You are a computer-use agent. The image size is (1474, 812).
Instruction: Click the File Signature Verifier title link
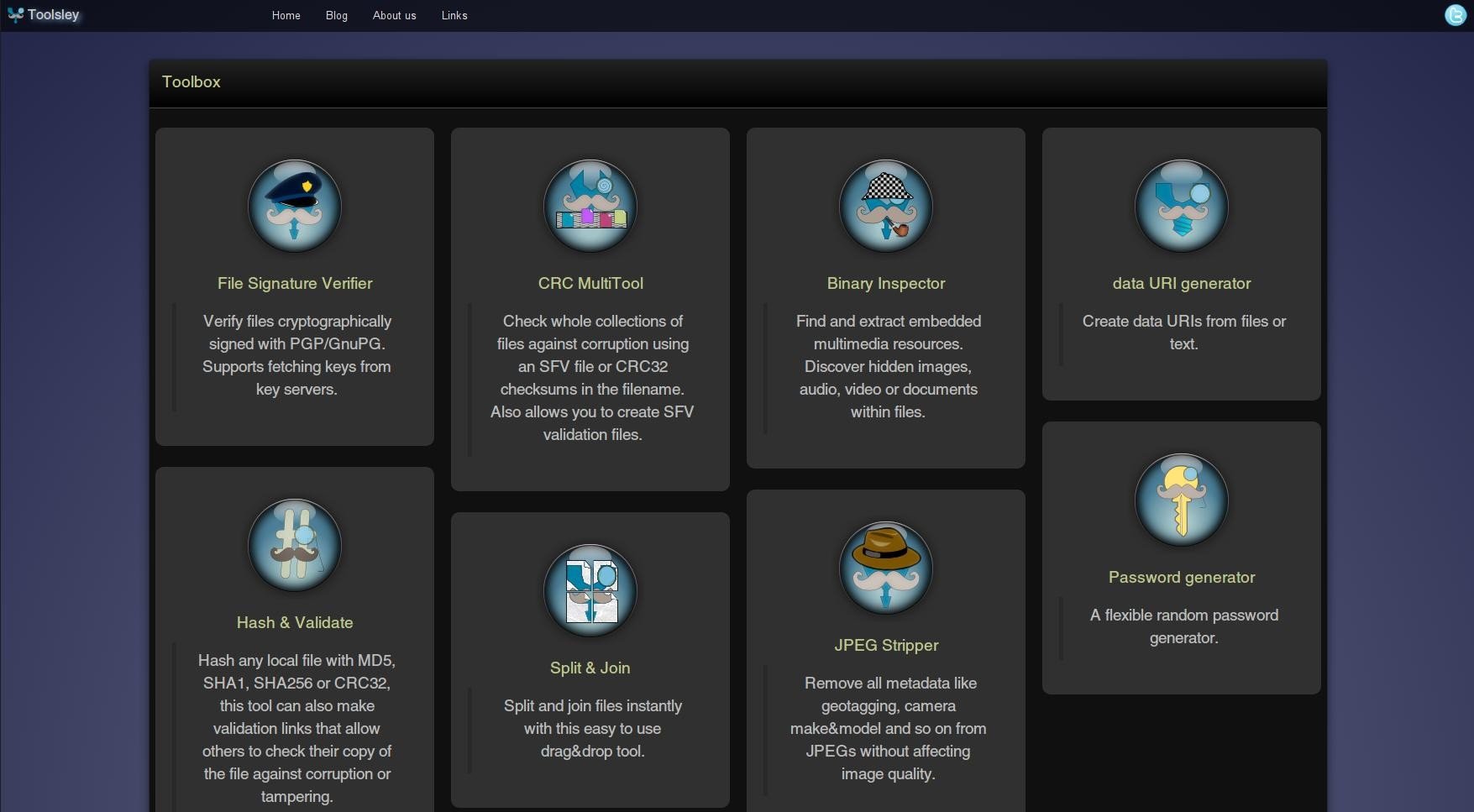(295, 284)
